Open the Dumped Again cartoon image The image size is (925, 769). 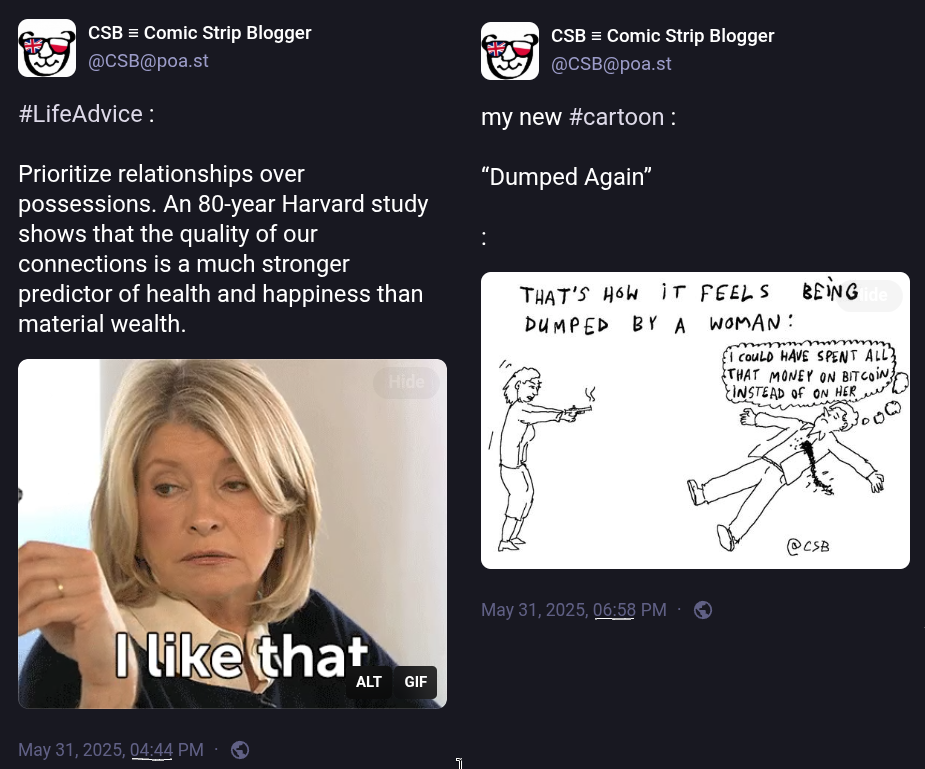pos(696,420)
